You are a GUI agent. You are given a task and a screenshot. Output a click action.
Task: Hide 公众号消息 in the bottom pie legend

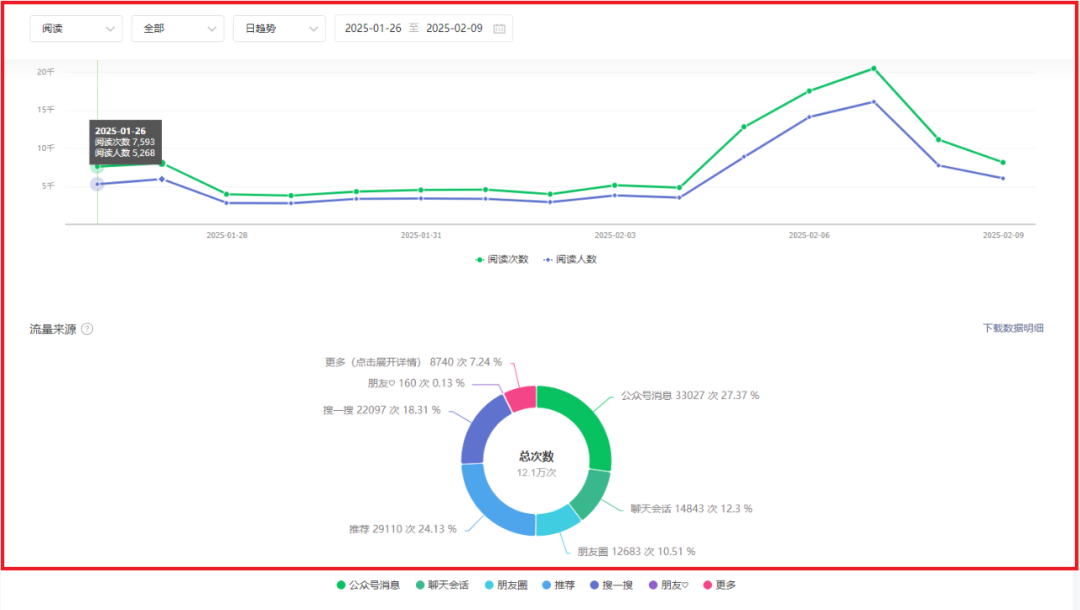(x=369, y=585)
